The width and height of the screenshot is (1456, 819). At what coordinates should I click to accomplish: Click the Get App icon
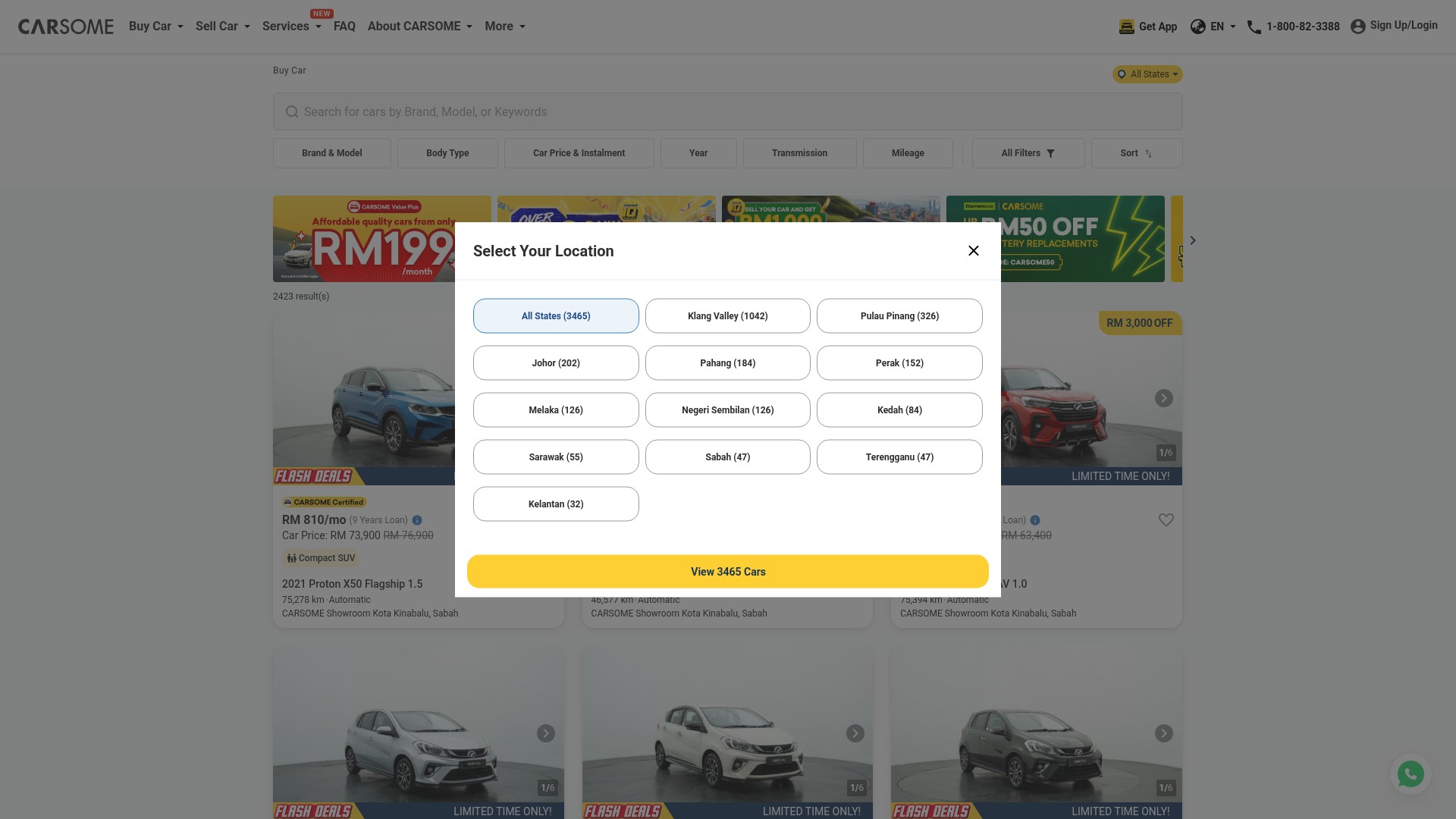(x=1127, y=27)
